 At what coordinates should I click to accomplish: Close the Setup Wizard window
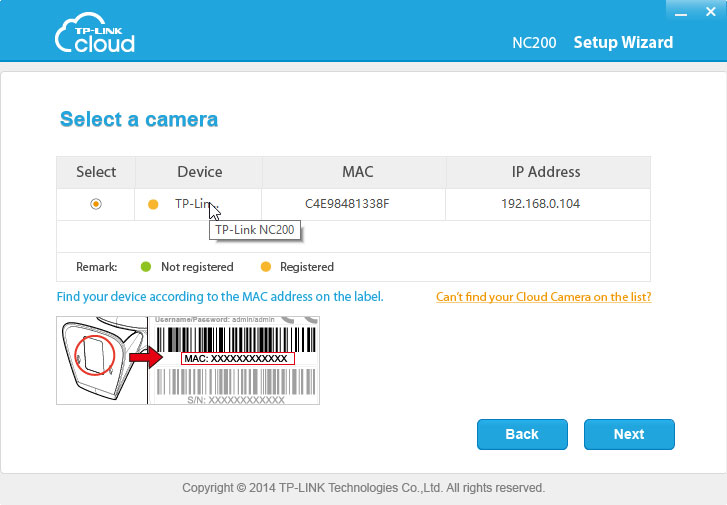pos(710,12)
